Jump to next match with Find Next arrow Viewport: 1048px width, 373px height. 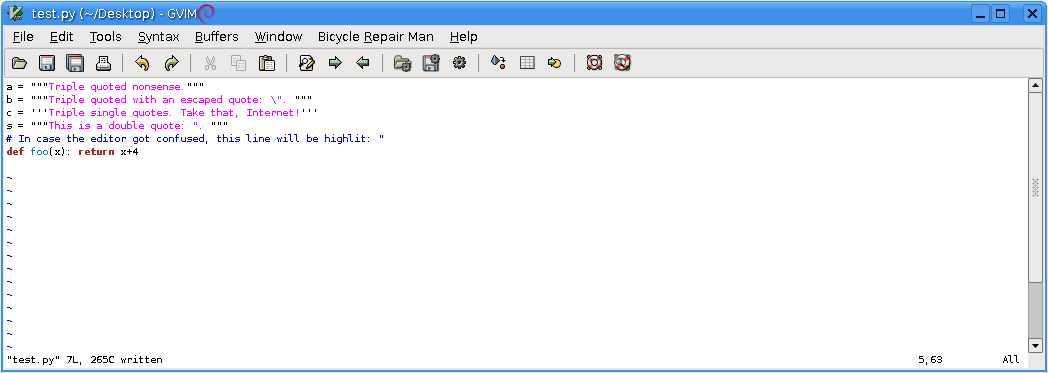coord(335,63)
